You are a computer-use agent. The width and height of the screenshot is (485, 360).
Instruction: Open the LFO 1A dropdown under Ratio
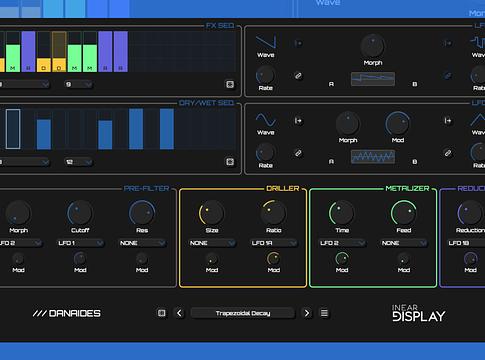click(x=274, y=243)
